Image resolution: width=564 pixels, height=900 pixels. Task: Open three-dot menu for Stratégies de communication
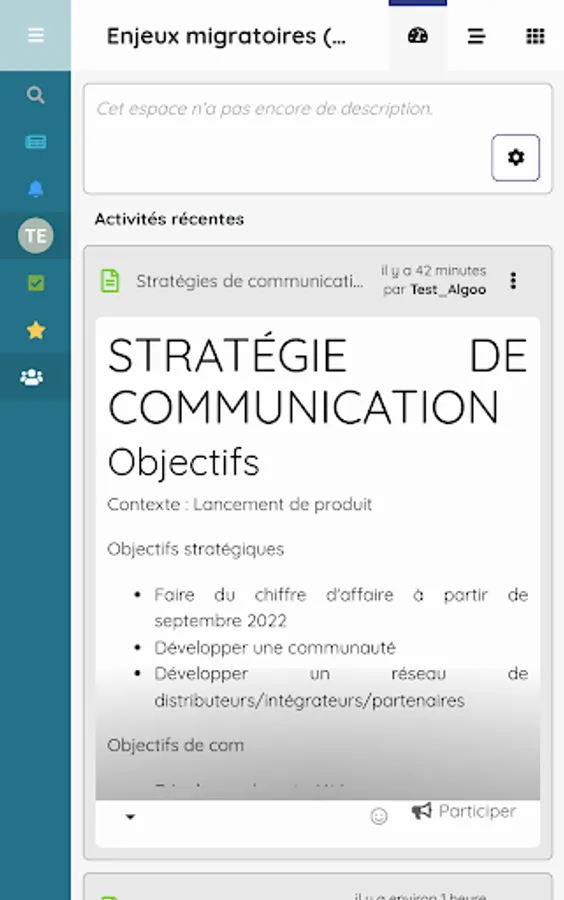[513, 280]
